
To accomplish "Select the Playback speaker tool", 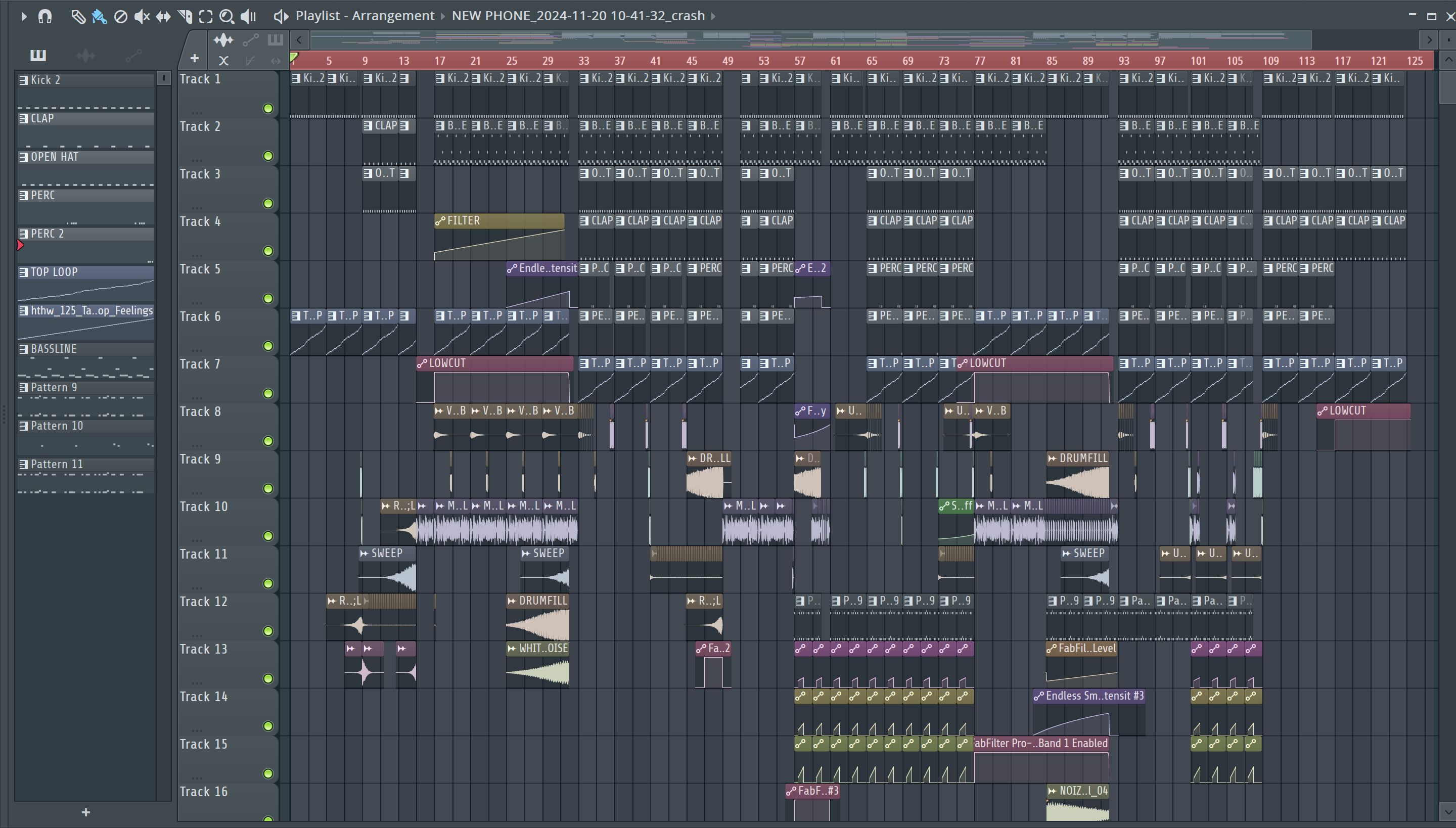I will coord(249,17).
